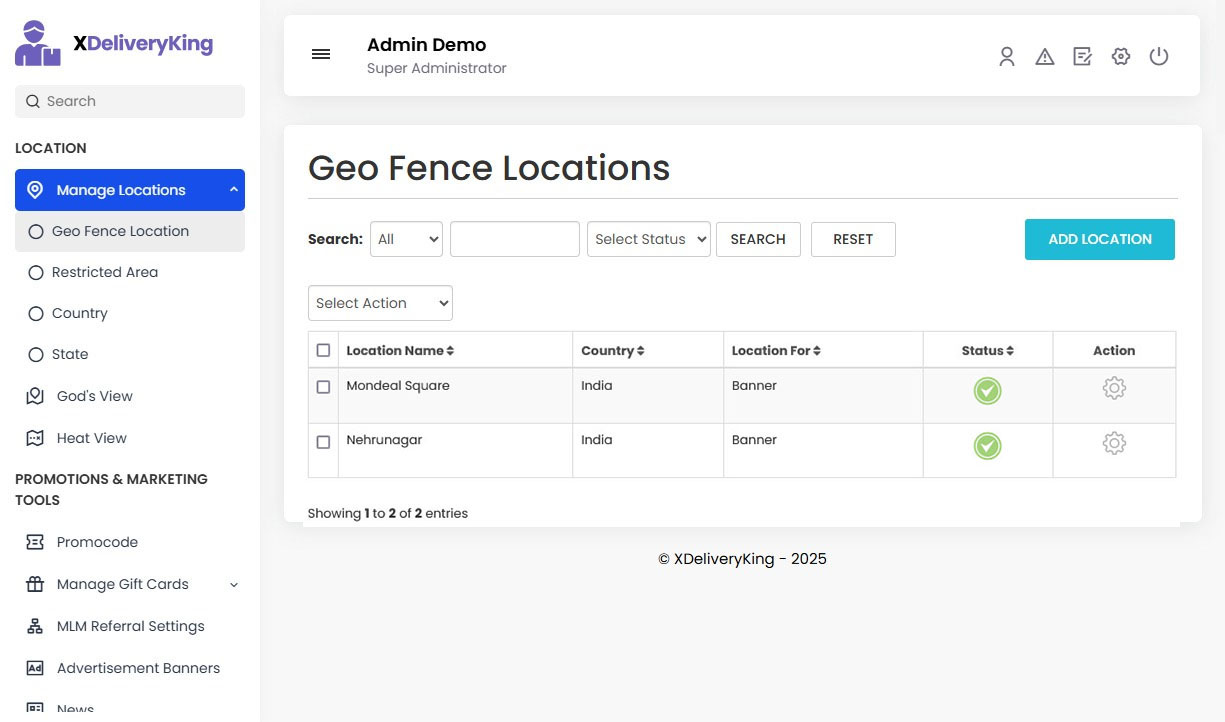
Task: Click the ADD LOCATION button
Action: pos(1099,239)
